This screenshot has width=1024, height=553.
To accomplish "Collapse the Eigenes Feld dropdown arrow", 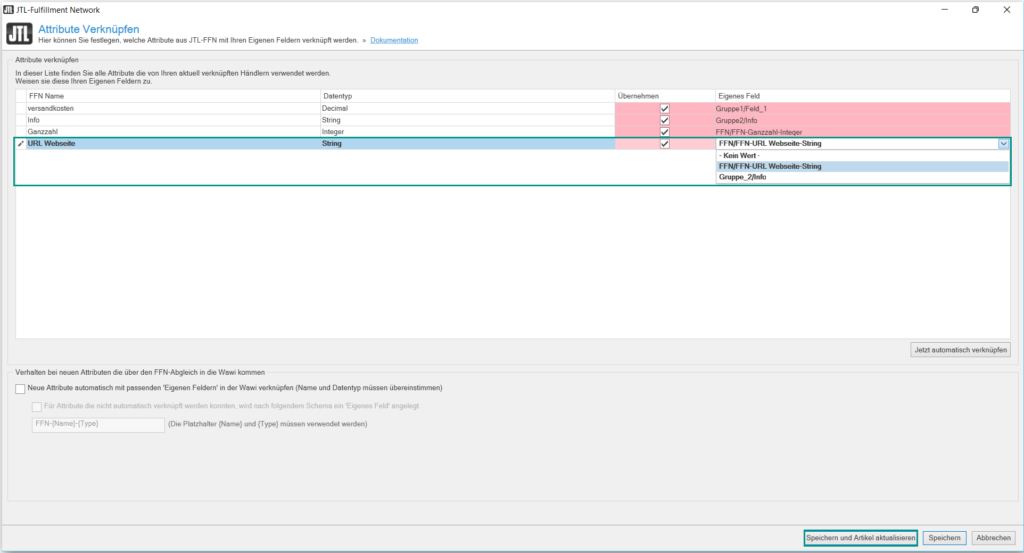I will 1003,144.
